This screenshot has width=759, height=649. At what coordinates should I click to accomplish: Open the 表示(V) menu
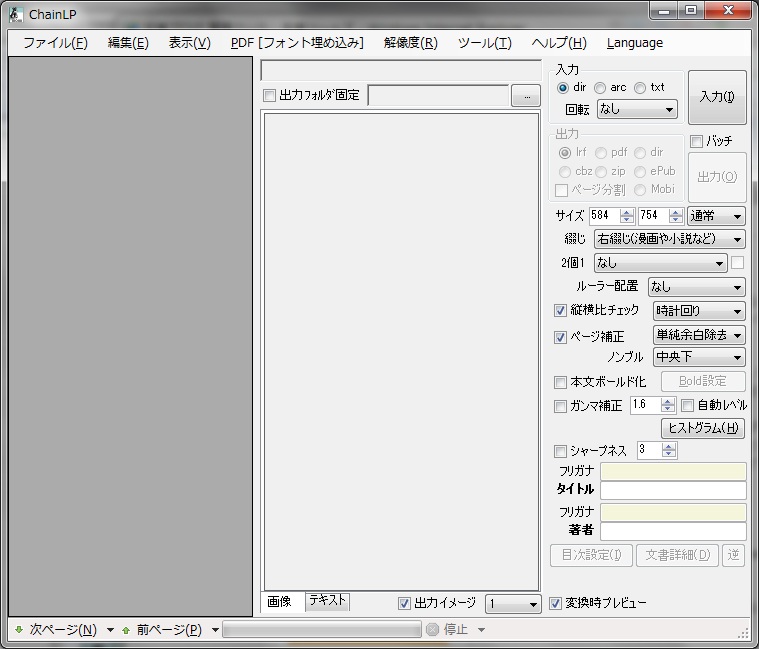pos(189,43)
